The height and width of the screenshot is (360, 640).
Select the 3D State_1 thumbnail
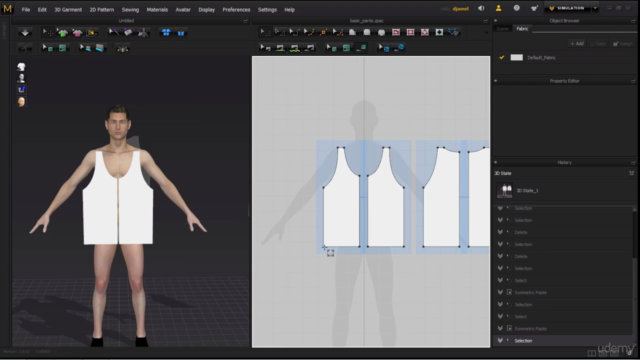(x=504, y=190)
